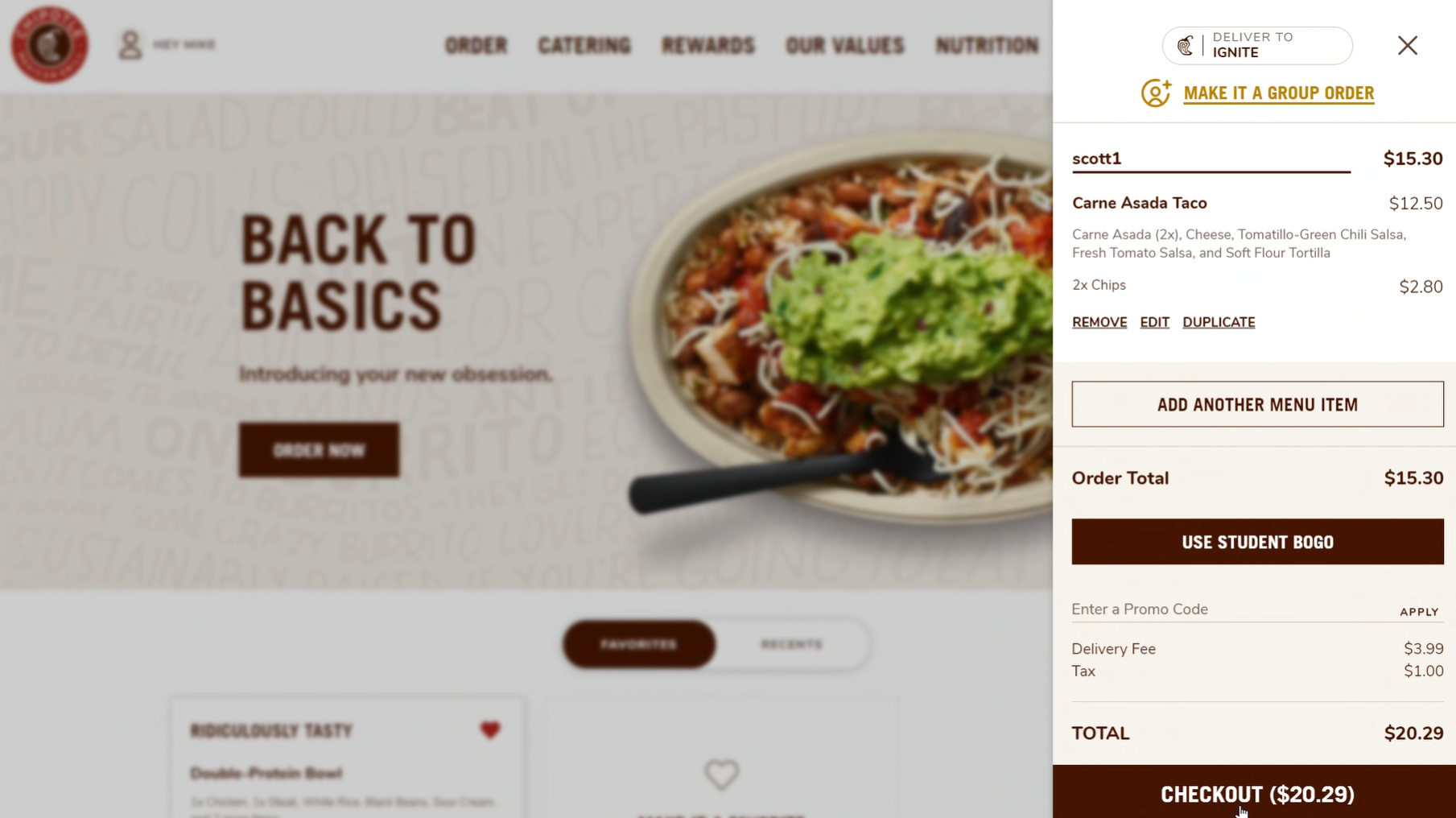The height and width of the screenshot is (818, 1456).
Task: Open the Rewards page
Action: point(708,46)
